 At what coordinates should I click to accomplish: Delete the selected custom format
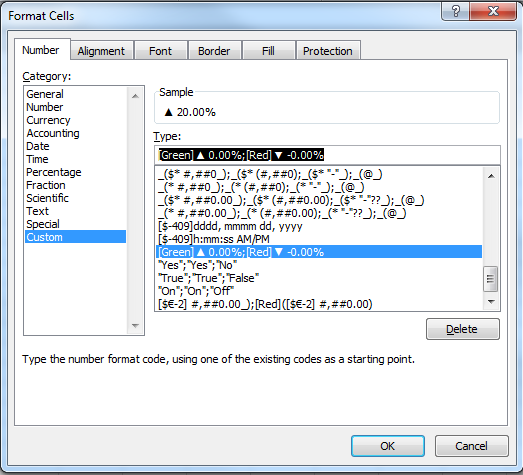tap(463, 329)
